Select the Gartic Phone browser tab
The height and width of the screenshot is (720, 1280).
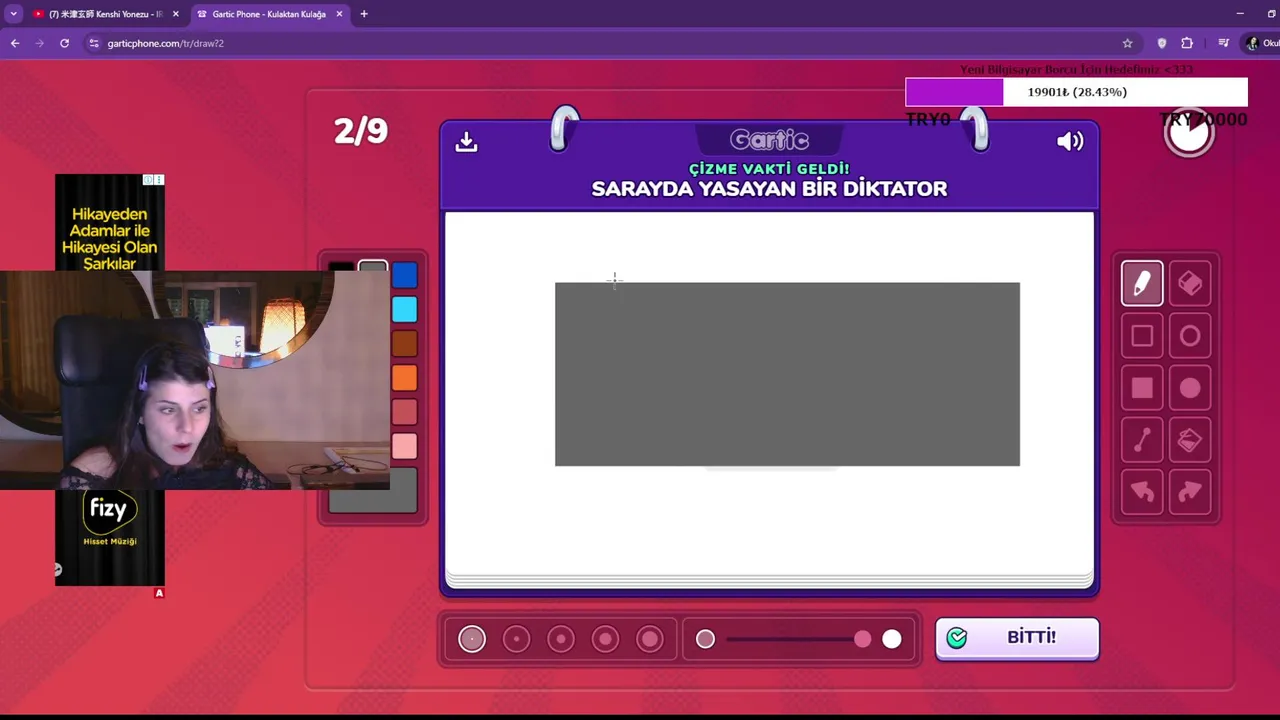click(x=268, y=14)
